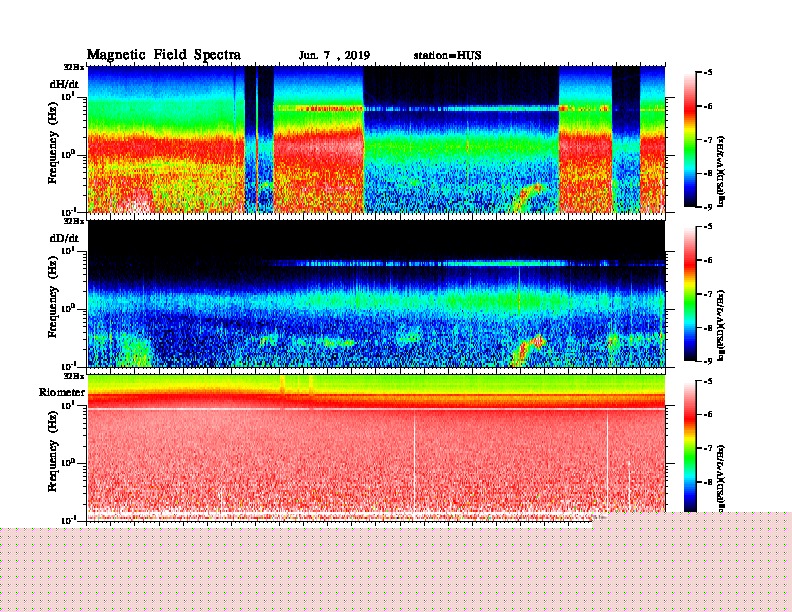Click the 10^0 frequency tick of the Riometer panel

pyautogui.click(x=68, y=463)
